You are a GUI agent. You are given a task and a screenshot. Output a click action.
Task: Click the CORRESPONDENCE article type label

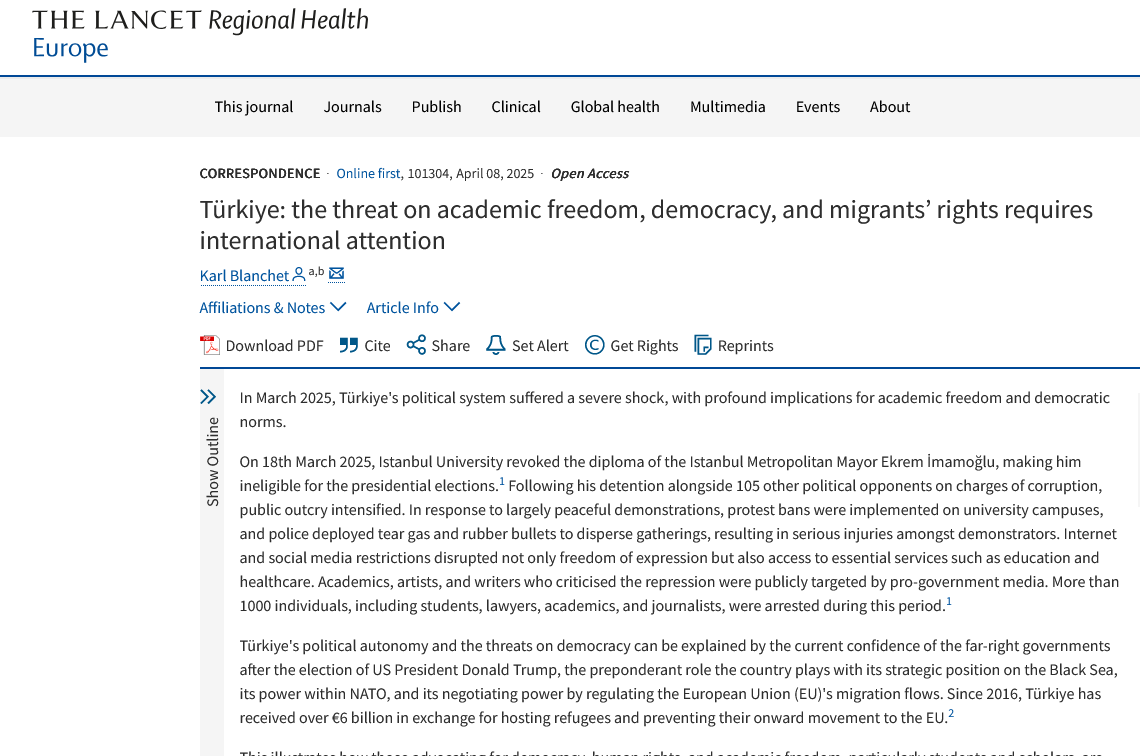(x=260, y=173)
